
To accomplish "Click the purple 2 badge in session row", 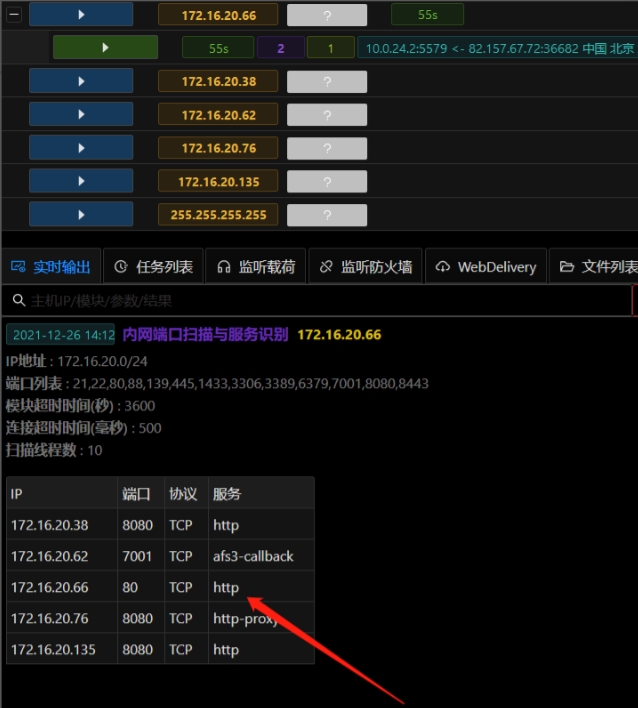I will 281,48.
